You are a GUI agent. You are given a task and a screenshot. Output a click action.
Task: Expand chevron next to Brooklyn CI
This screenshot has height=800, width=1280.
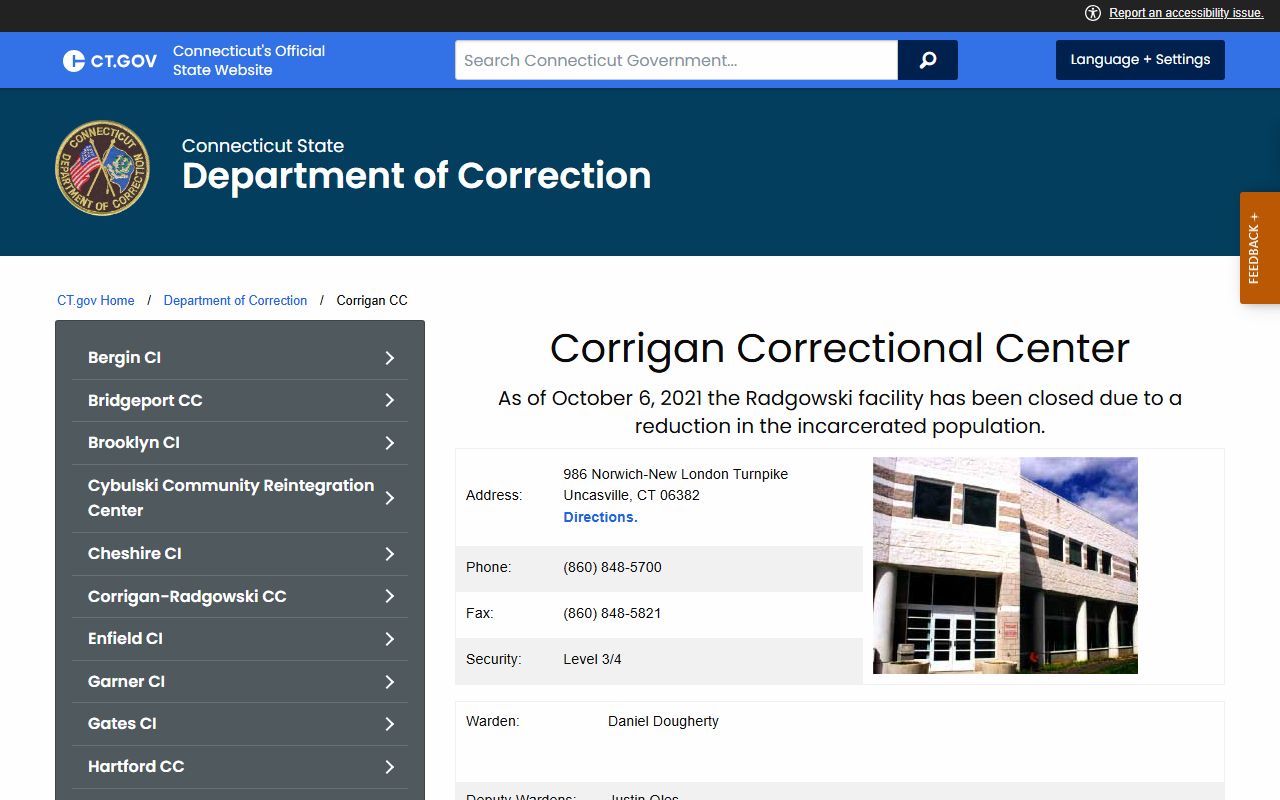390,443
